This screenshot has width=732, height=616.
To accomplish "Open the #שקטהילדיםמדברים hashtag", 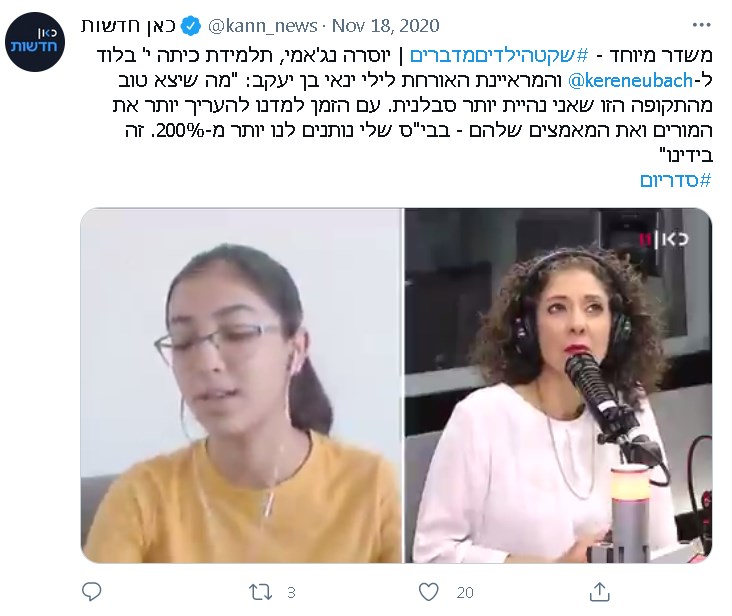I will point(499,56).
